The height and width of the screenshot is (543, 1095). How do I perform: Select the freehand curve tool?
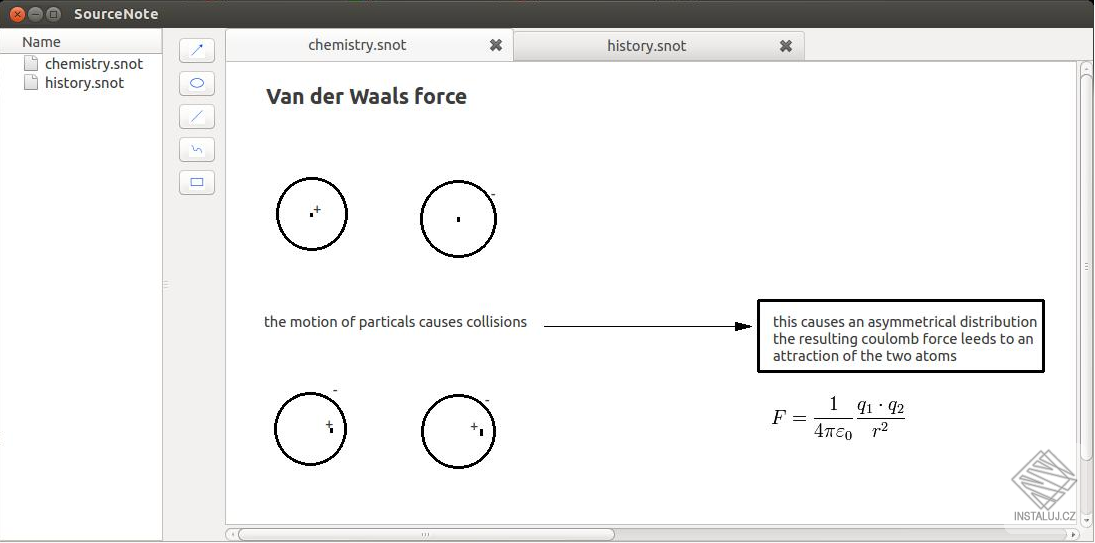click(197, 149)
